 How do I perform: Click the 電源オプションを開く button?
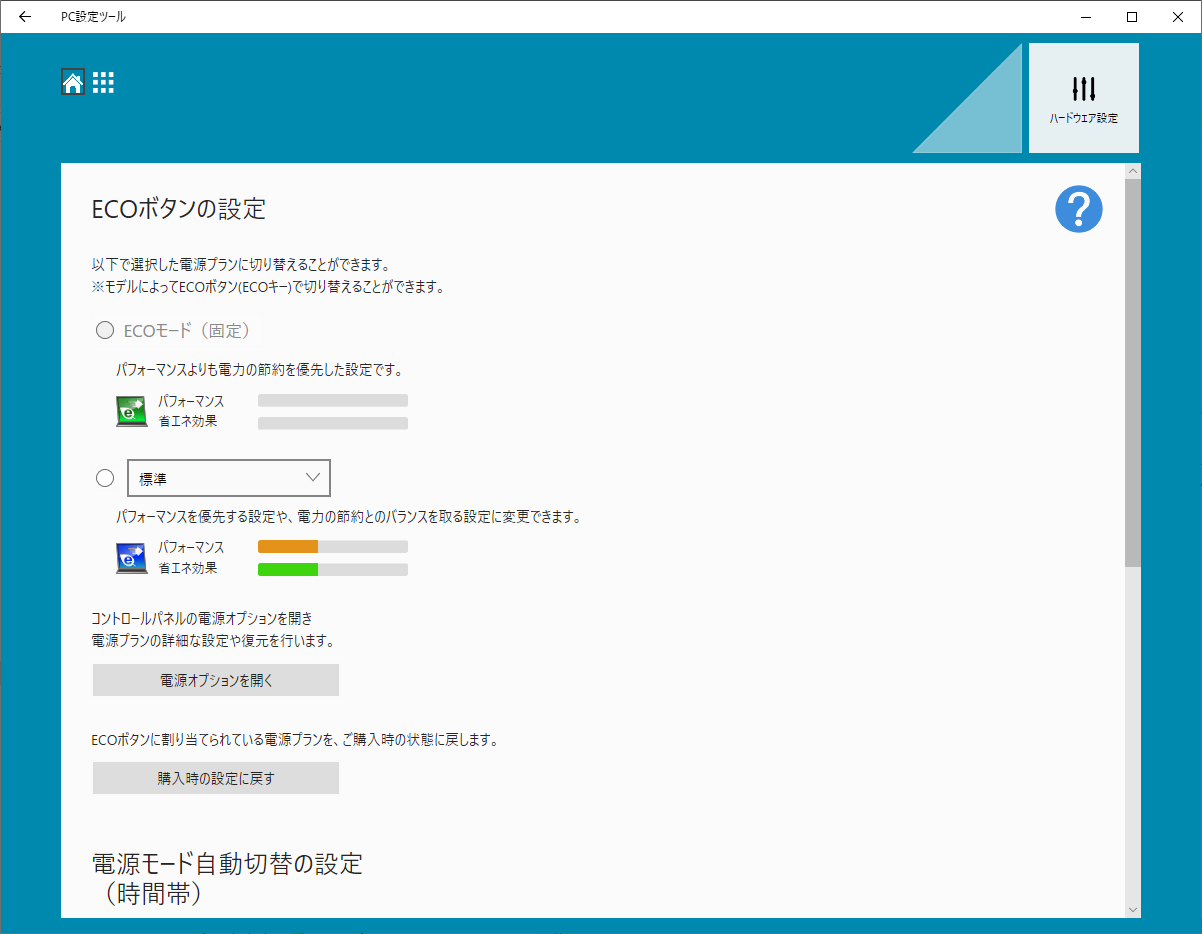point(215,679)
